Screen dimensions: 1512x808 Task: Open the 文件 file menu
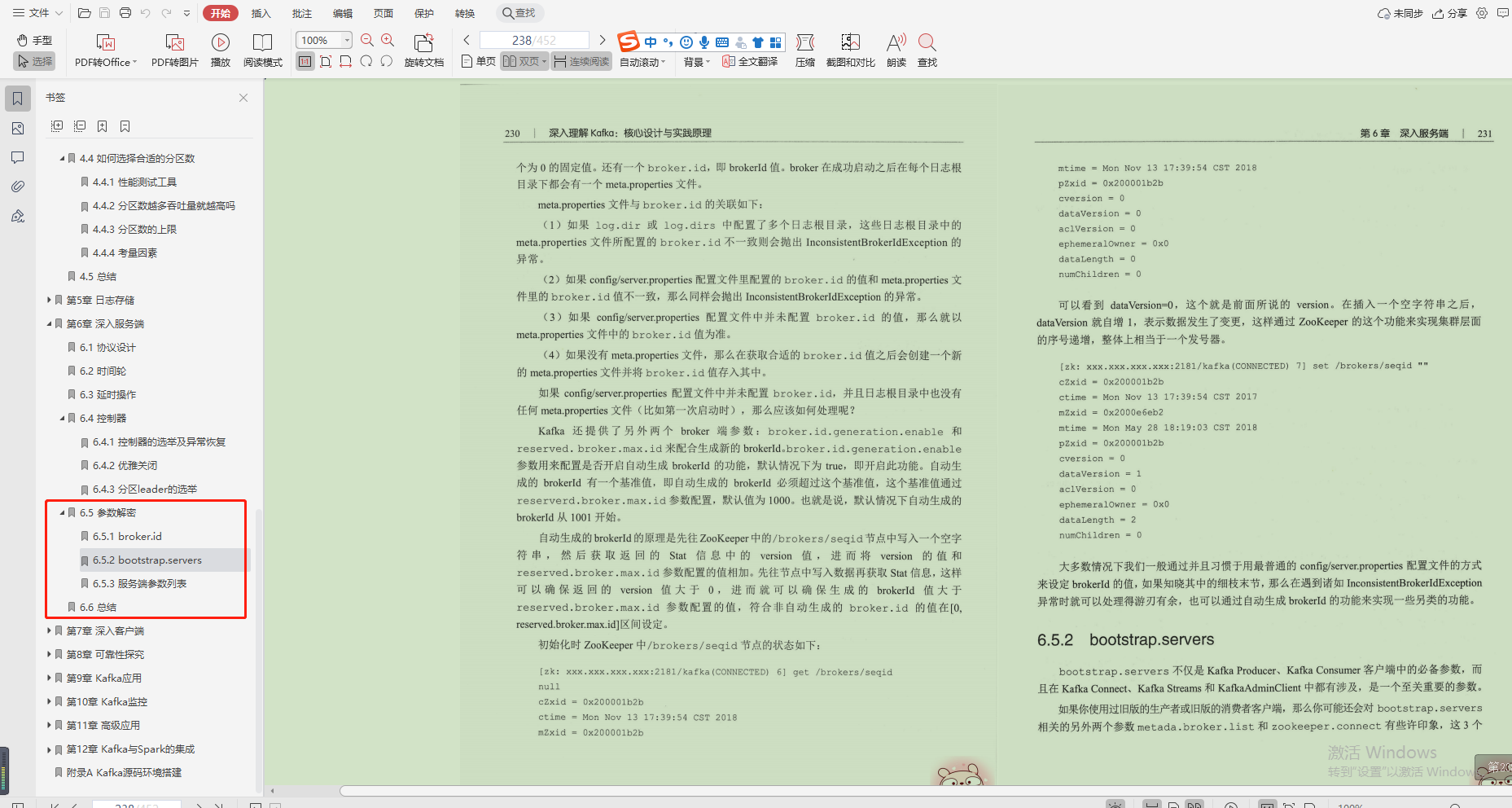[37, 13]
